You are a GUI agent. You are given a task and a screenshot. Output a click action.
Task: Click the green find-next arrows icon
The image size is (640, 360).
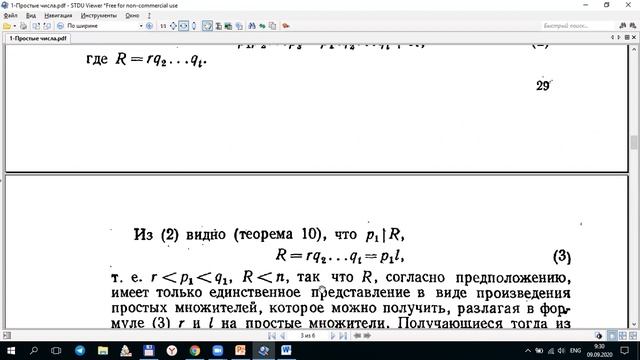pos(262,26)
